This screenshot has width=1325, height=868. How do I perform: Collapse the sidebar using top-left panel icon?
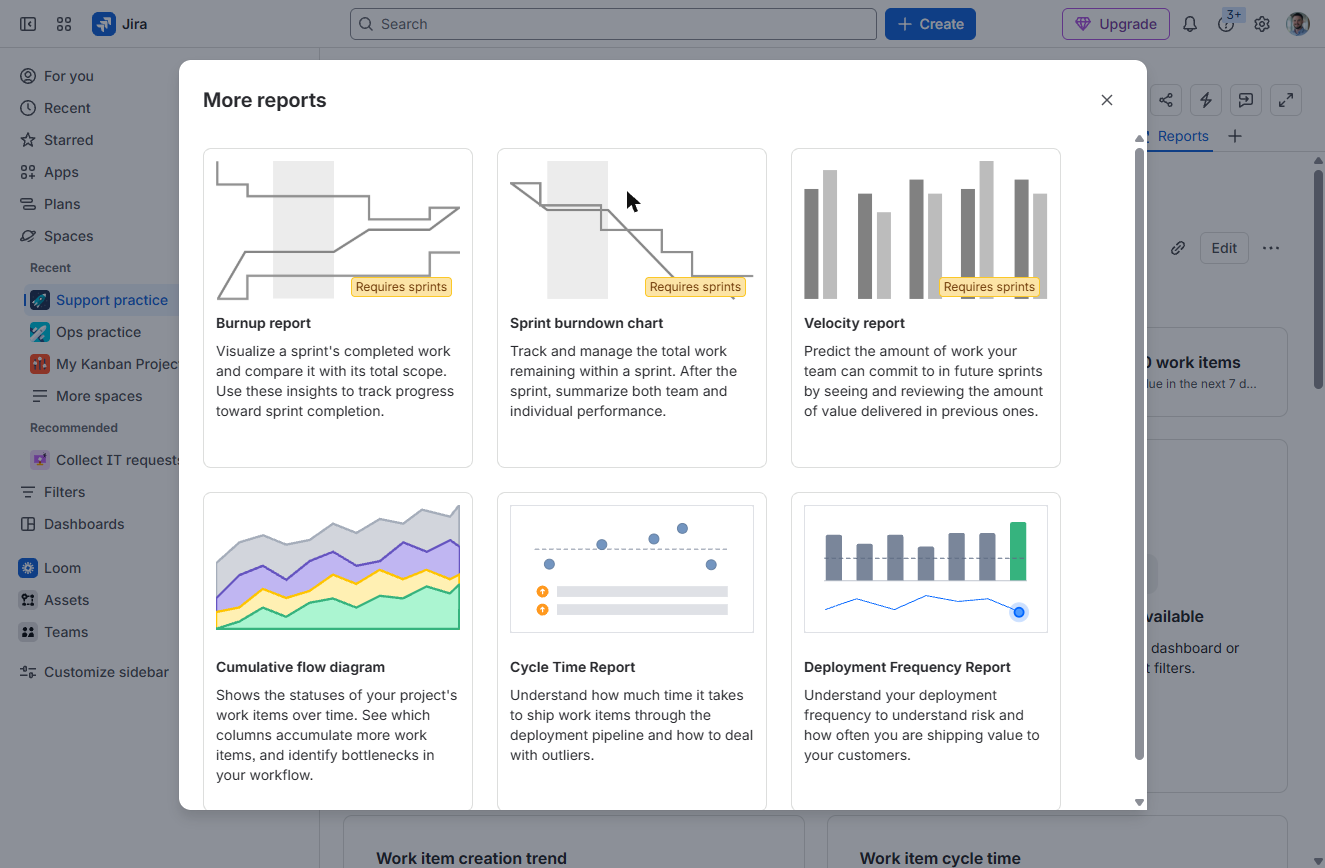(28, 24)
